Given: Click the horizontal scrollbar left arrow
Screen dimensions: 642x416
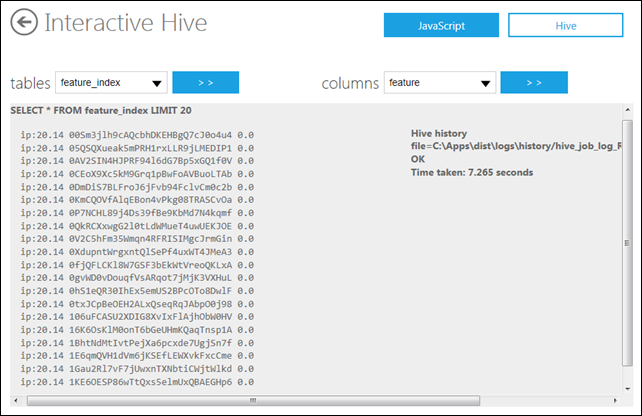Looking at the screenshot, I should click(16, 400).
